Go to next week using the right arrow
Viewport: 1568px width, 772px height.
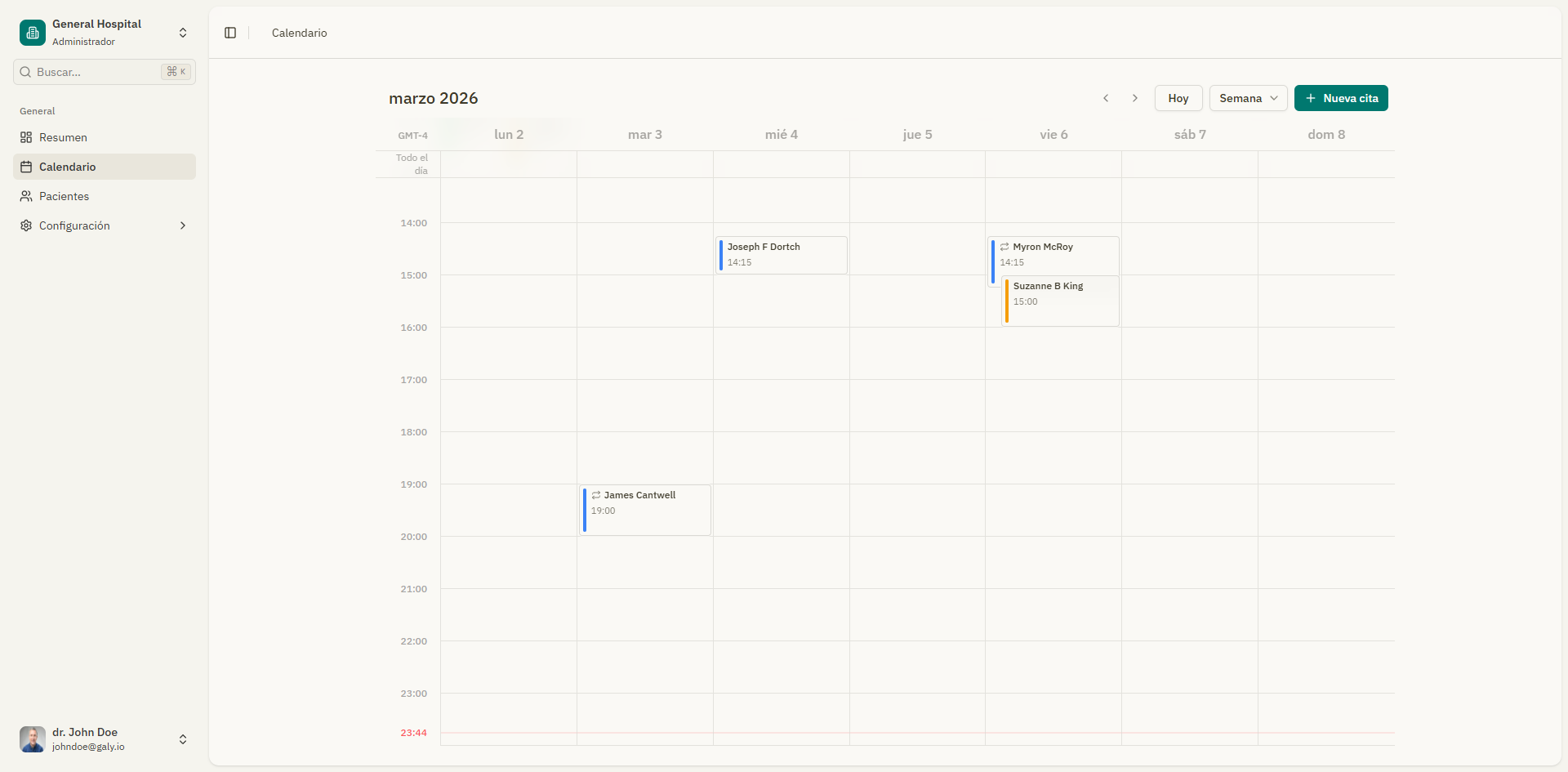1135,98
